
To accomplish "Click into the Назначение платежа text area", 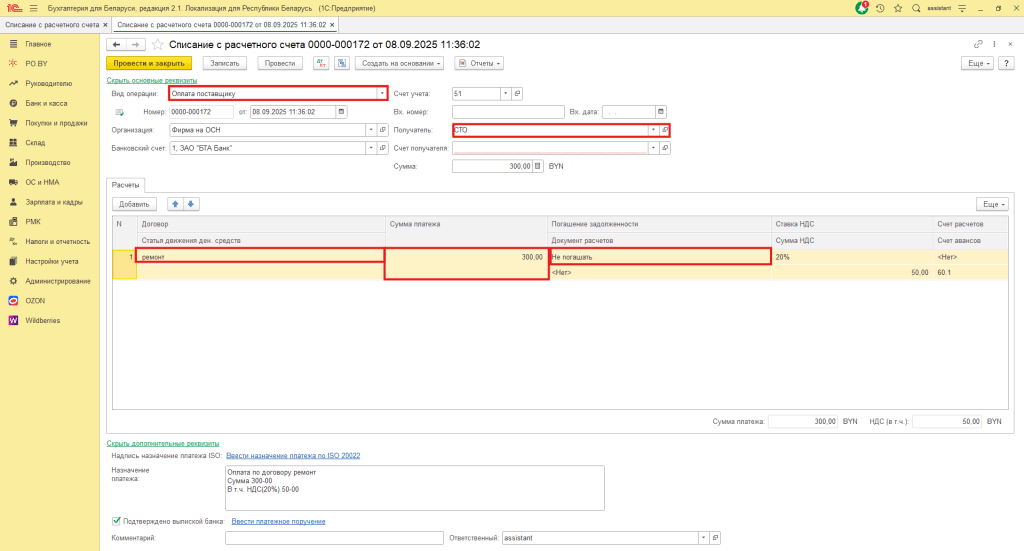I will 415,488.
